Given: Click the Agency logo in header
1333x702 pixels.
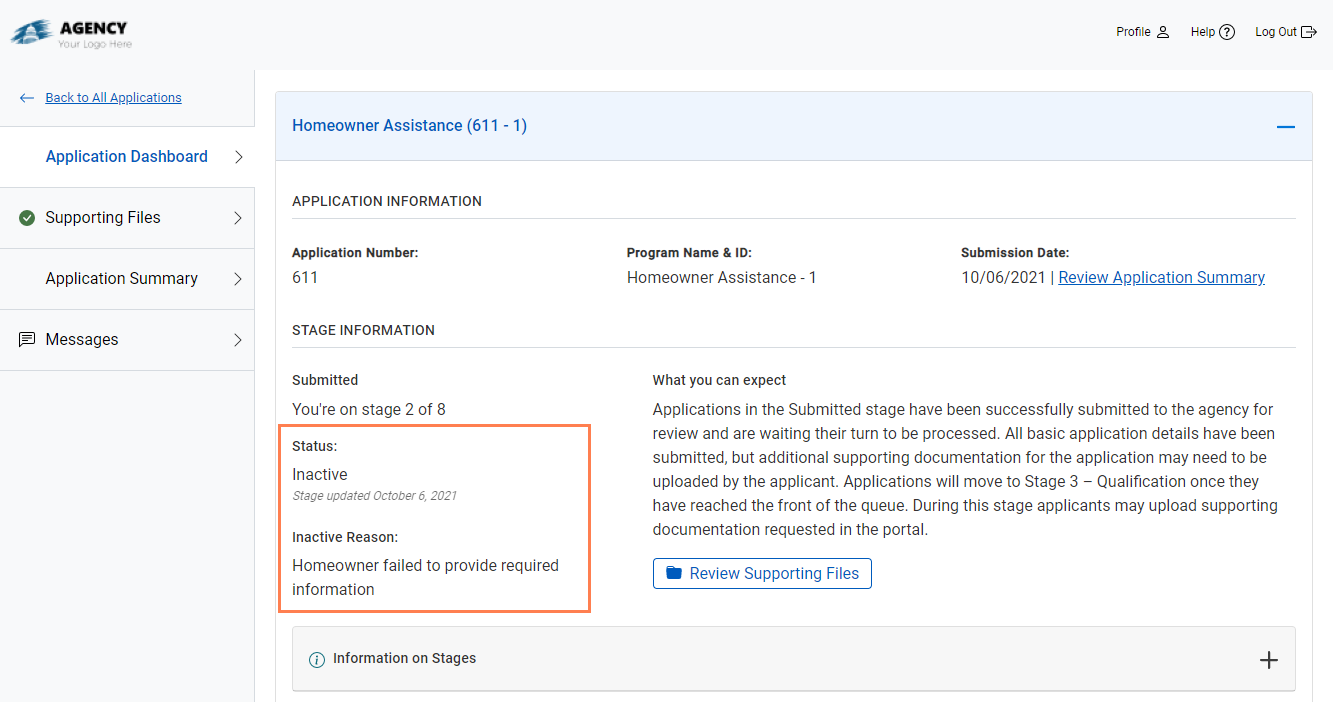Looking at the screenshot, I should click(x=71, y=34).
